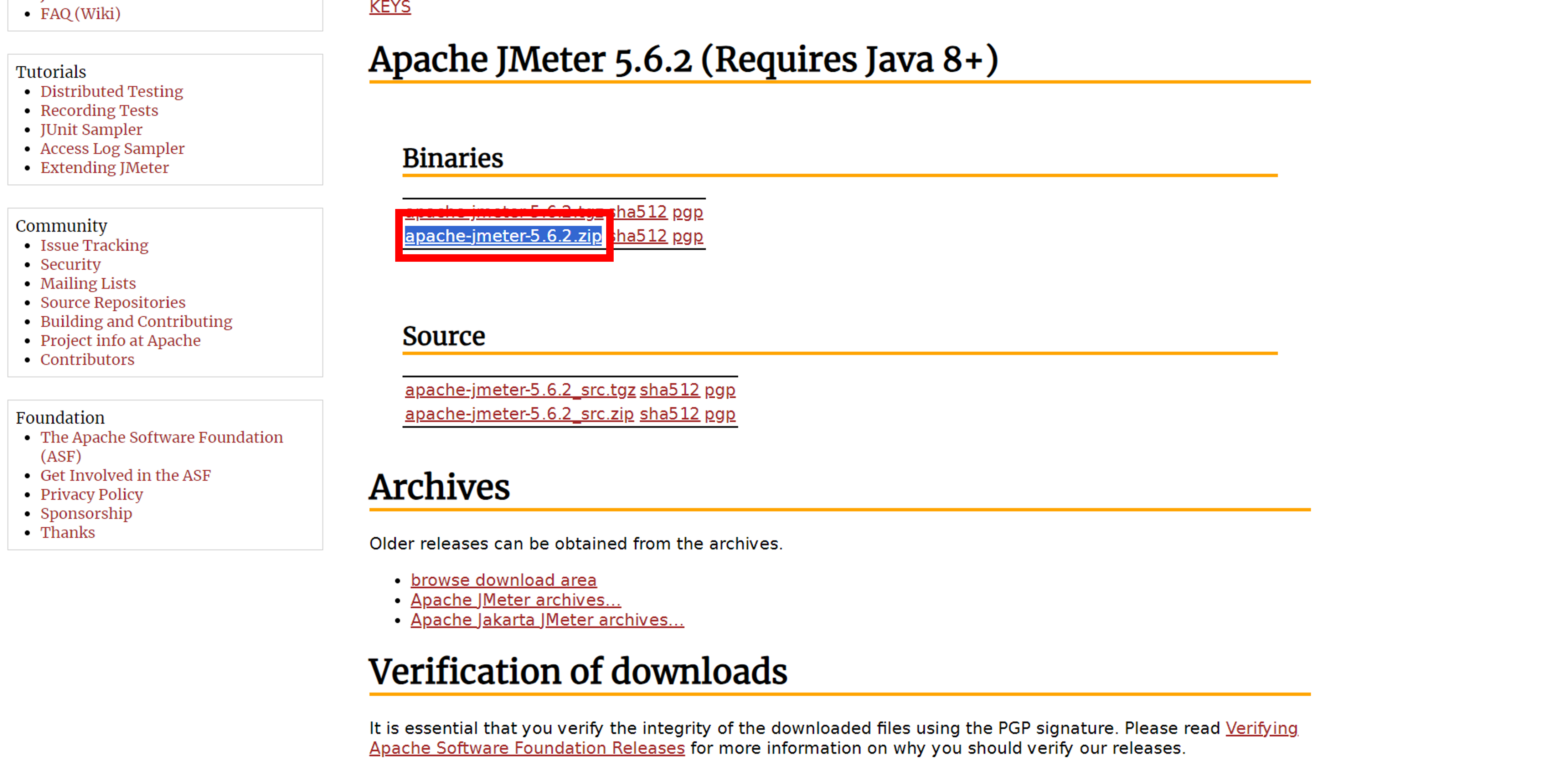View the Privacy Policy page

point(92,494)
